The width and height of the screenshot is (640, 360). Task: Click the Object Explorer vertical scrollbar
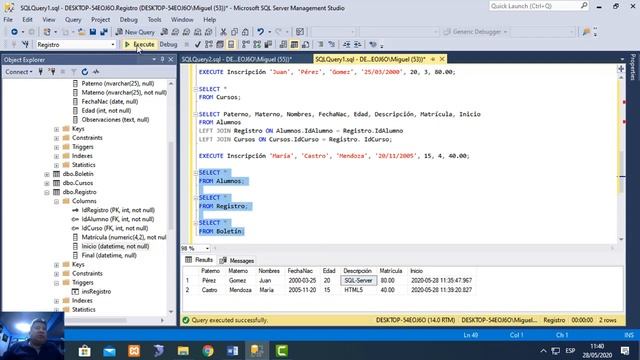click(x=171, y=197)
